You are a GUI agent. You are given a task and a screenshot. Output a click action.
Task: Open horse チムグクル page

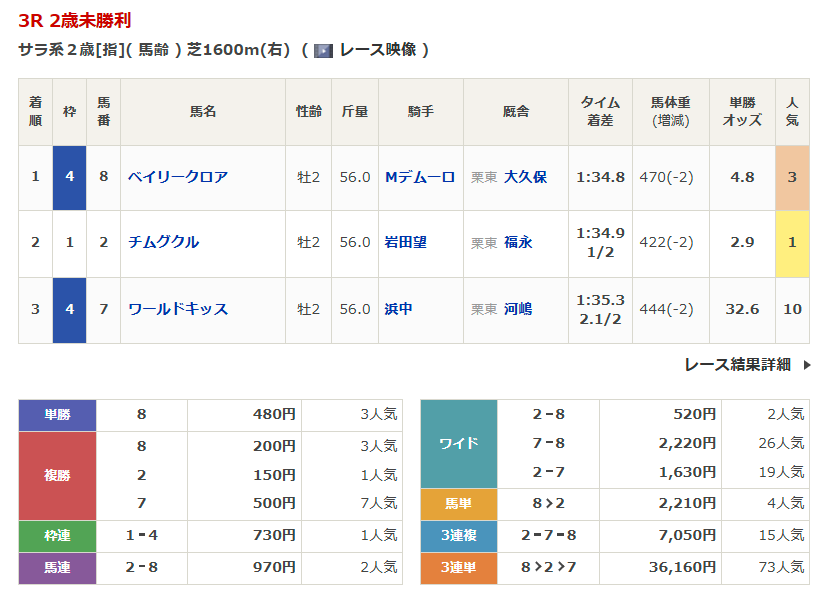click(x=163, y=242)
